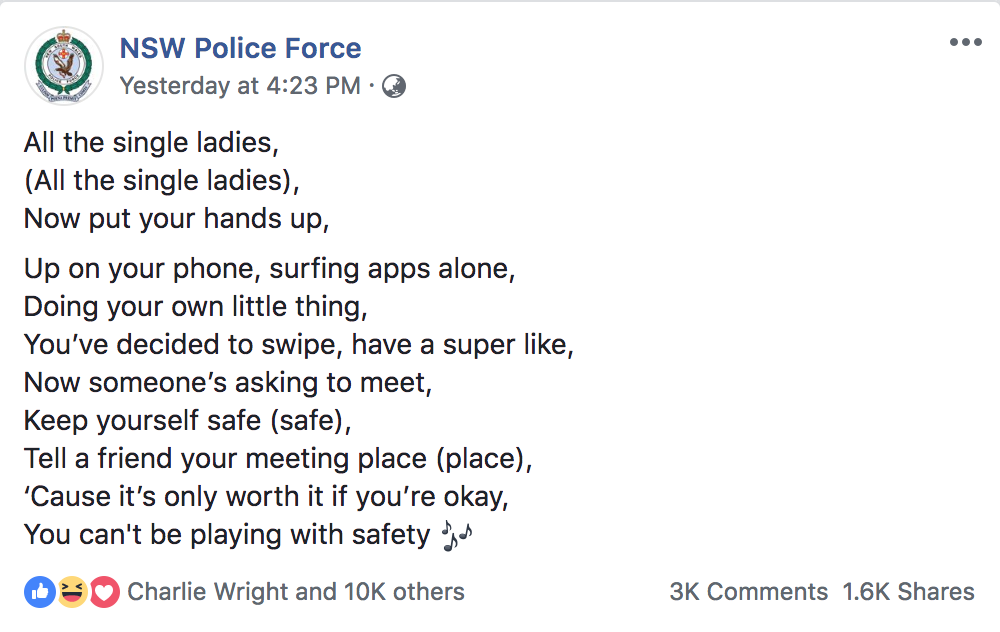1000x632 pixels.
Task: Open the three-dot post options menu
Action: pyautogui.click(x=966, y=42)
